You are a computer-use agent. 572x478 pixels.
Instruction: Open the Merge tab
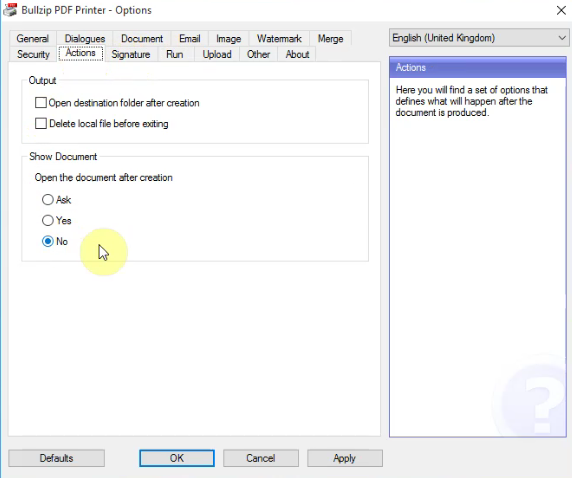tap(331, 39)
